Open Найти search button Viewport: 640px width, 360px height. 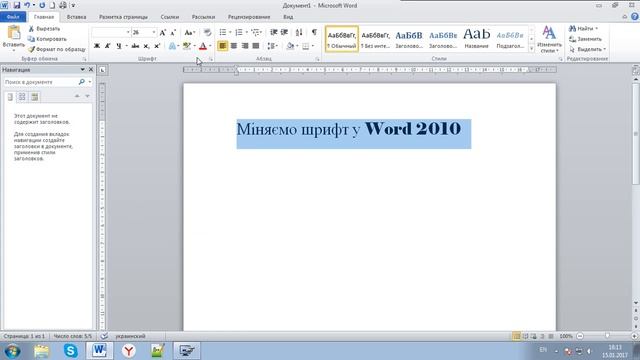pos(583,29)
